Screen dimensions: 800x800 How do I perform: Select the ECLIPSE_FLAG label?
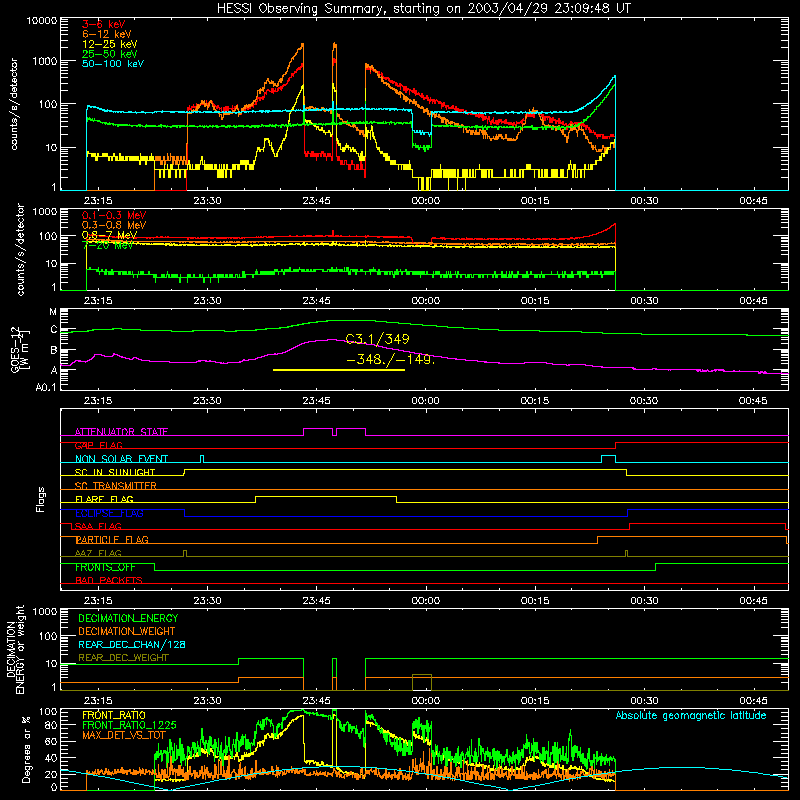tap(109, 513)
